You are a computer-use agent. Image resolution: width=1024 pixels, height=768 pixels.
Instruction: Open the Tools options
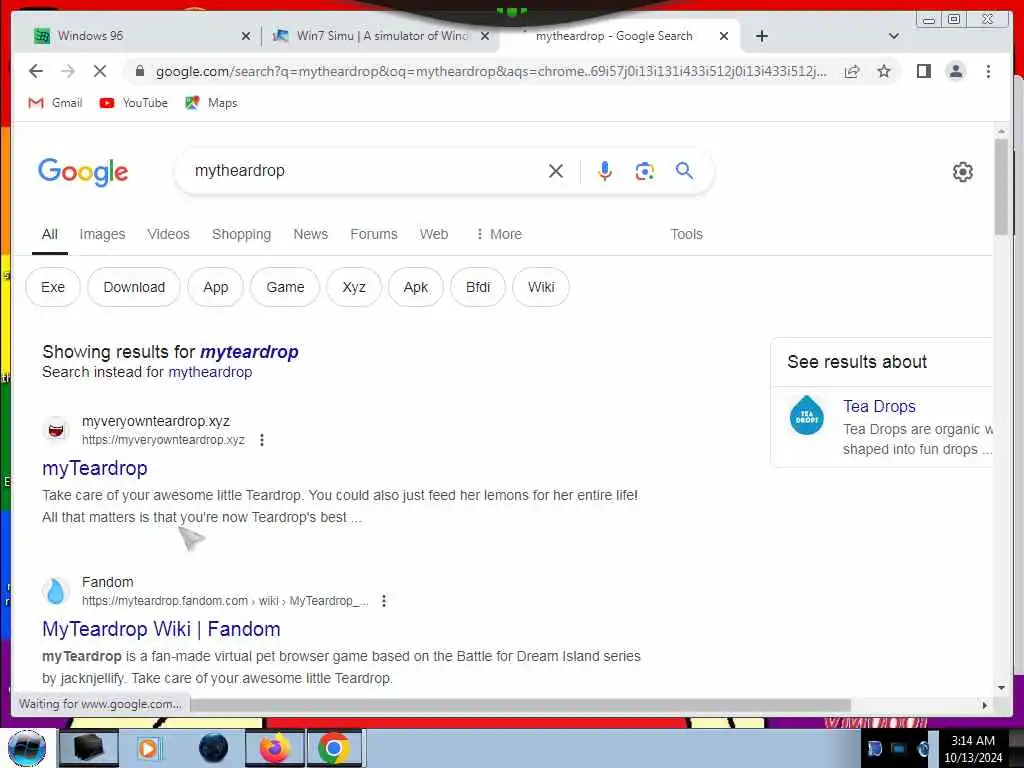(686, 234)
